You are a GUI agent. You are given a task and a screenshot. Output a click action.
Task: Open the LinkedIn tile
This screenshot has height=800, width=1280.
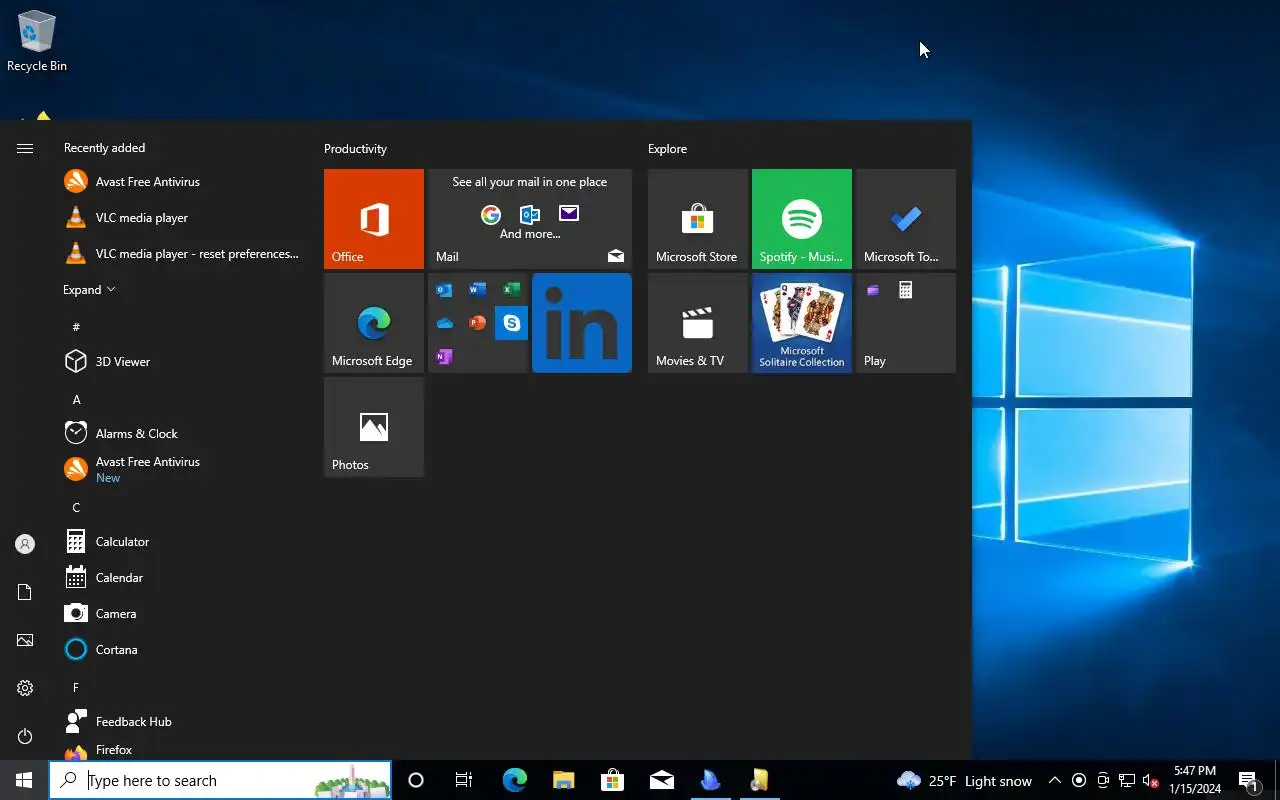(582, 323)
